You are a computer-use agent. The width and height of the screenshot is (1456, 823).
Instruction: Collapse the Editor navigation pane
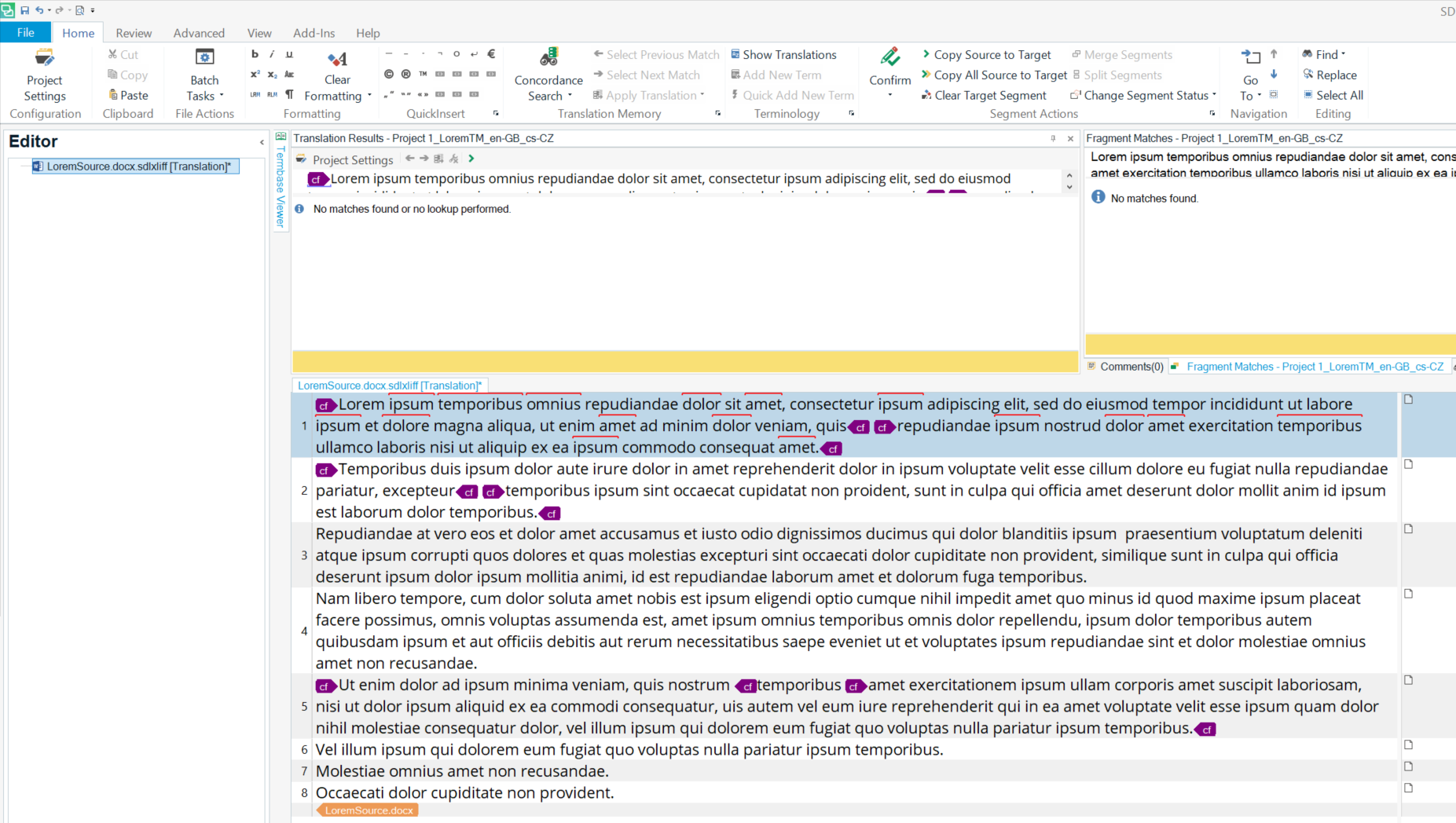(x=262, y=142)
